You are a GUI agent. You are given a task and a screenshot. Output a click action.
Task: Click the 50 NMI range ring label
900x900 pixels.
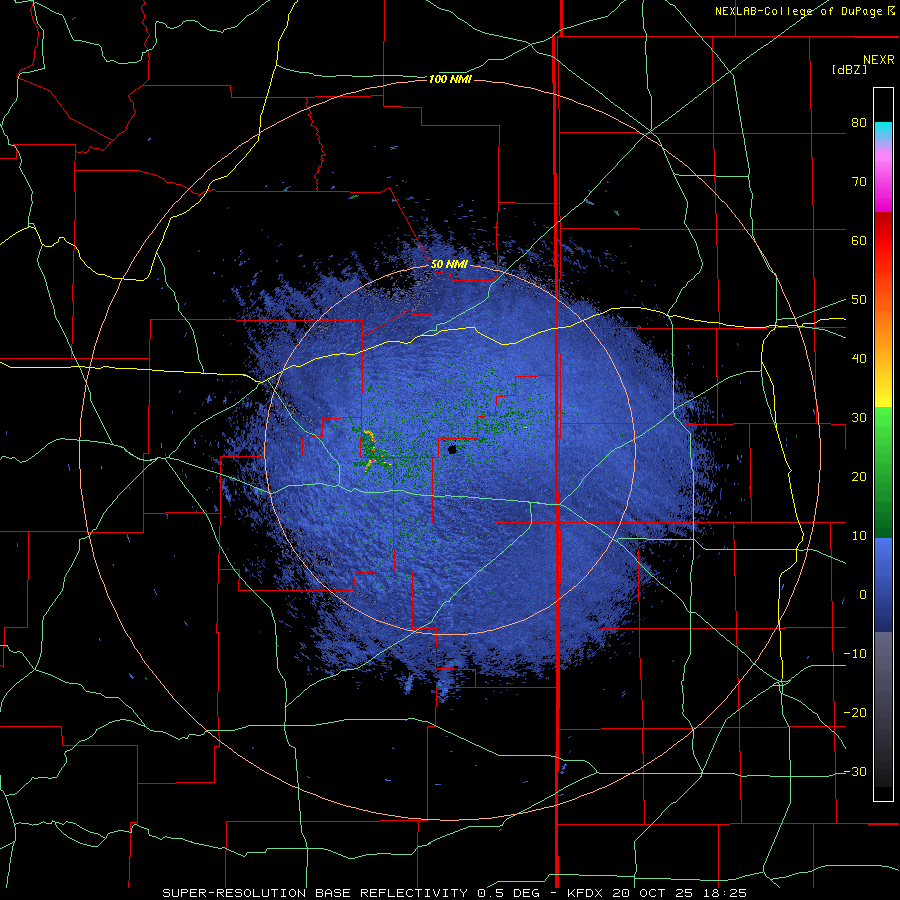tap(449, 265)
